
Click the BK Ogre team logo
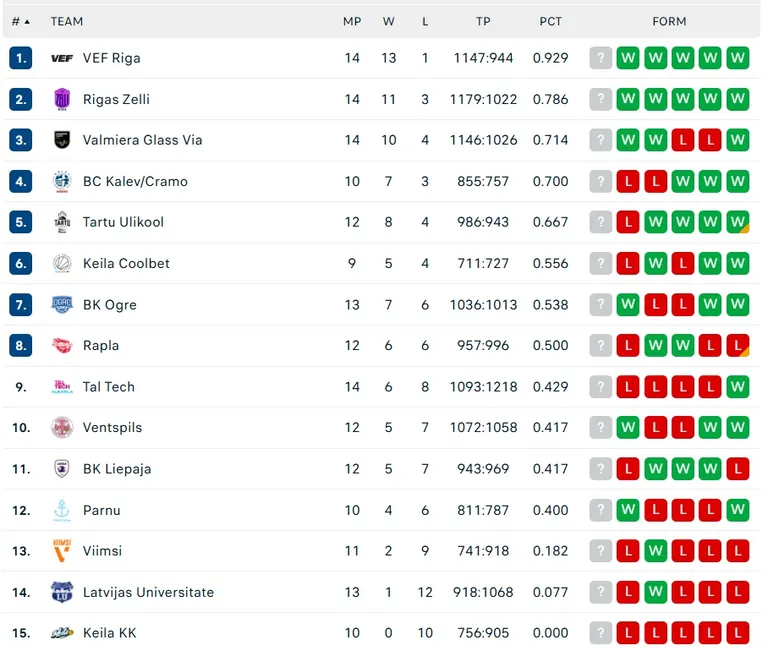pos(62,304)
